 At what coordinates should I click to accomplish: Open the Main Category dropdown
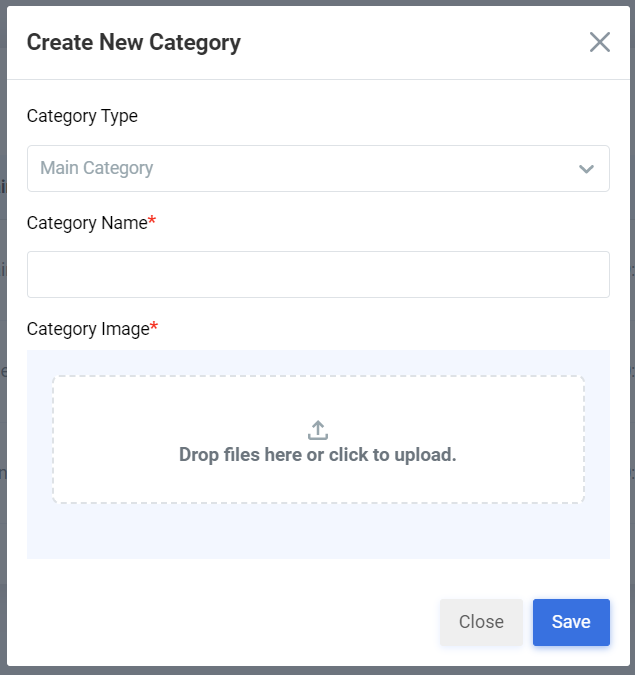[x=318, y=168]
